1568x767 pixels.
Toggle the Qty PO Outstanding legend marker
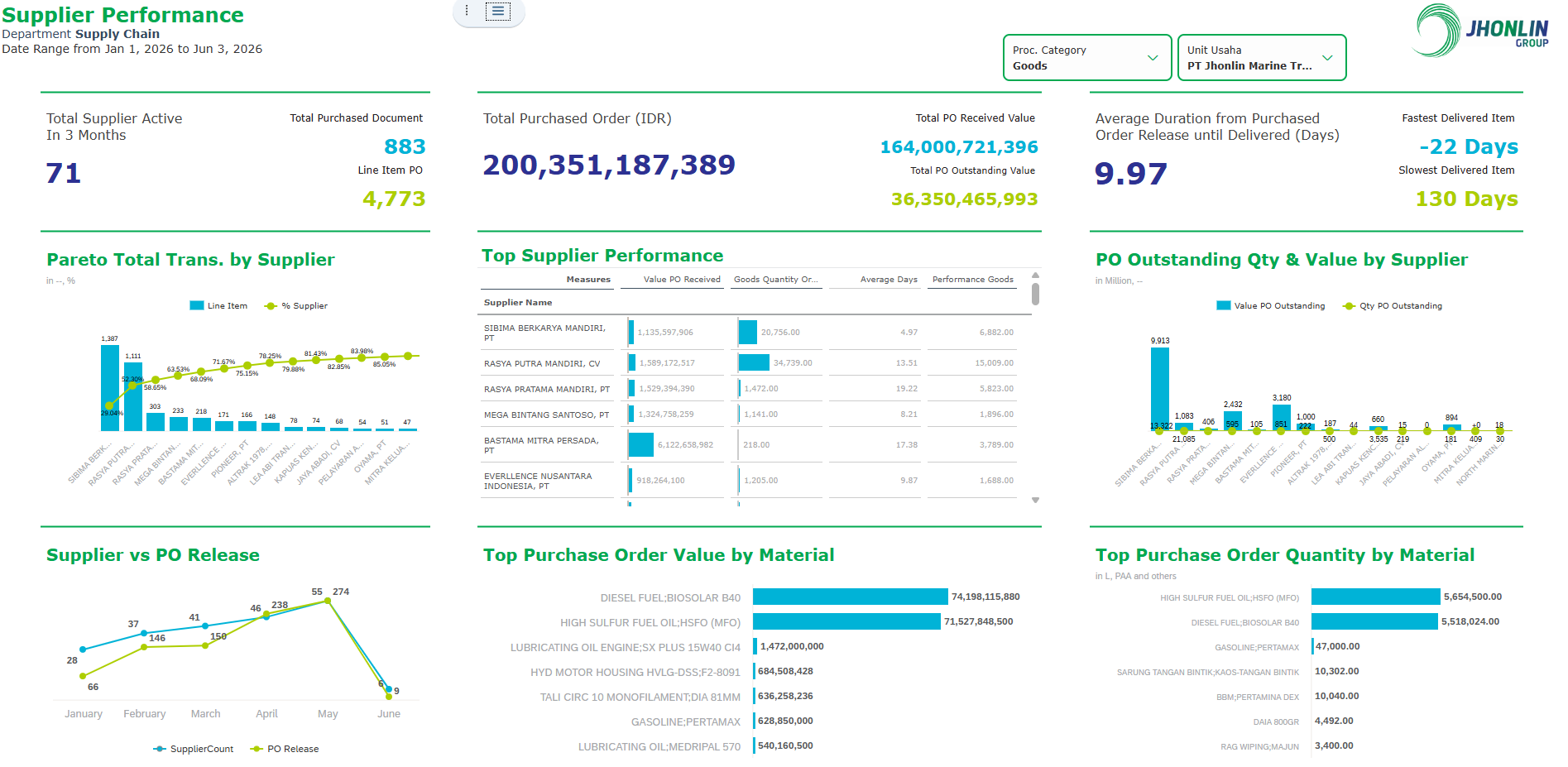(1350, 306)
